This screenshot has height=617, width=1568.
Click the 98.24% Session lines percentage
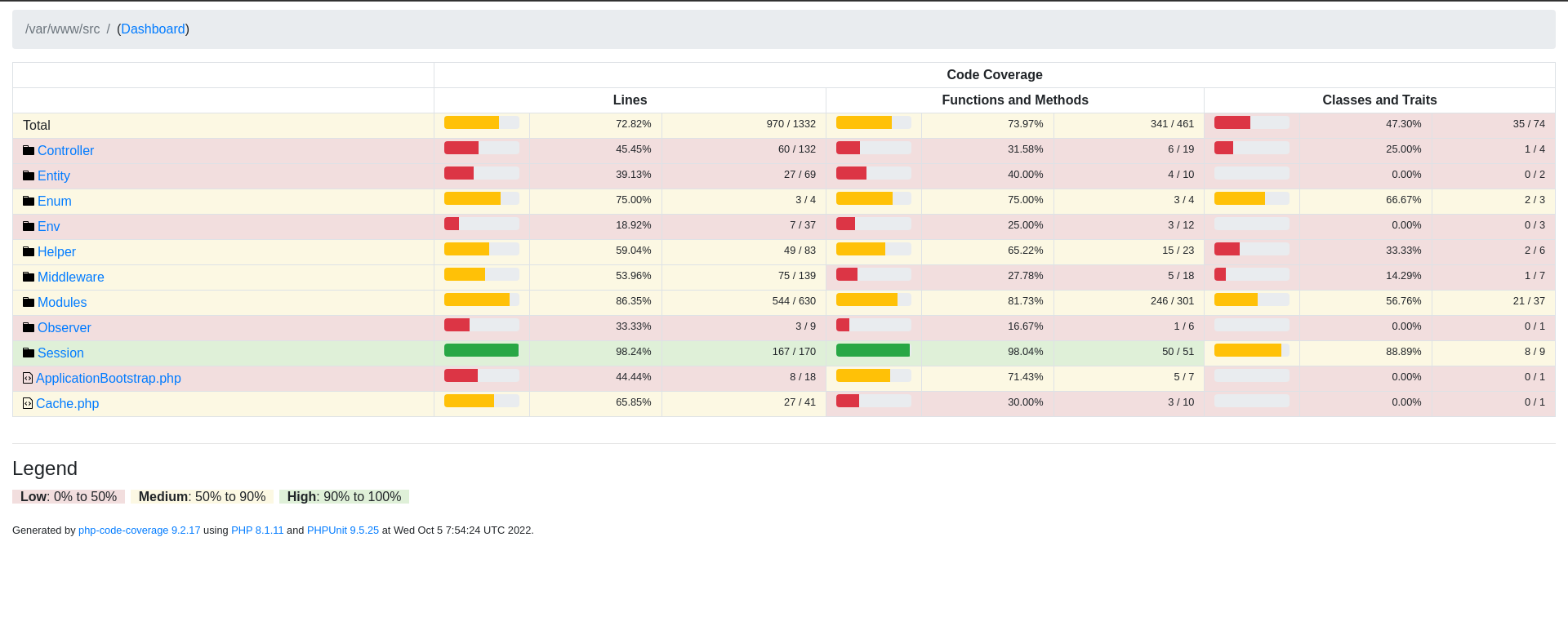click(x=634, y=352)
